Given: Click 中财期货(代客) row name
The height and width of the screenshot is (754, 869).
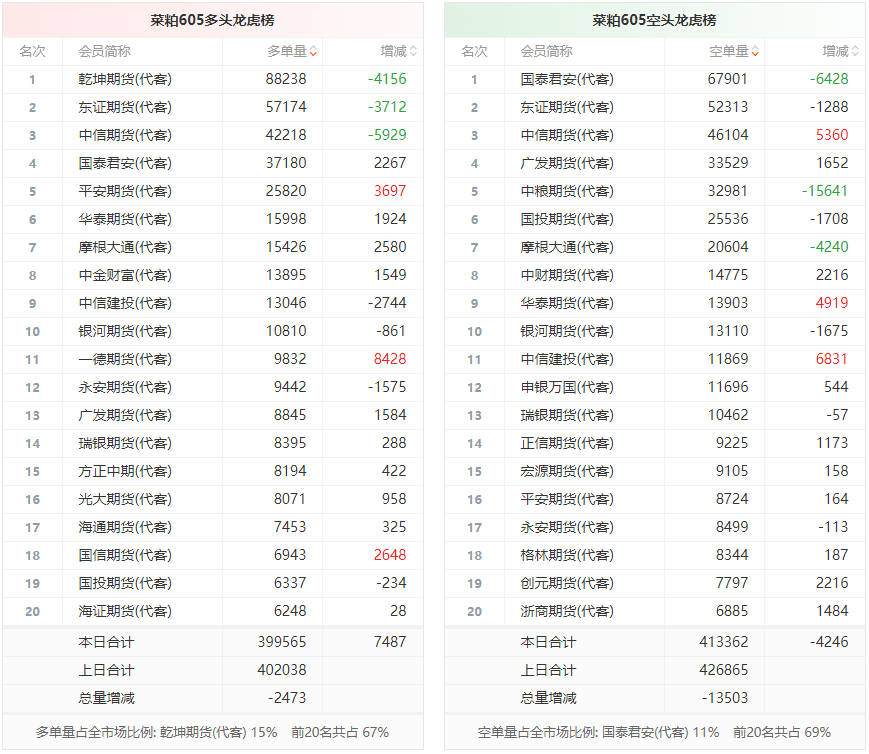Looking at the screenshot, I should (567, 275).
